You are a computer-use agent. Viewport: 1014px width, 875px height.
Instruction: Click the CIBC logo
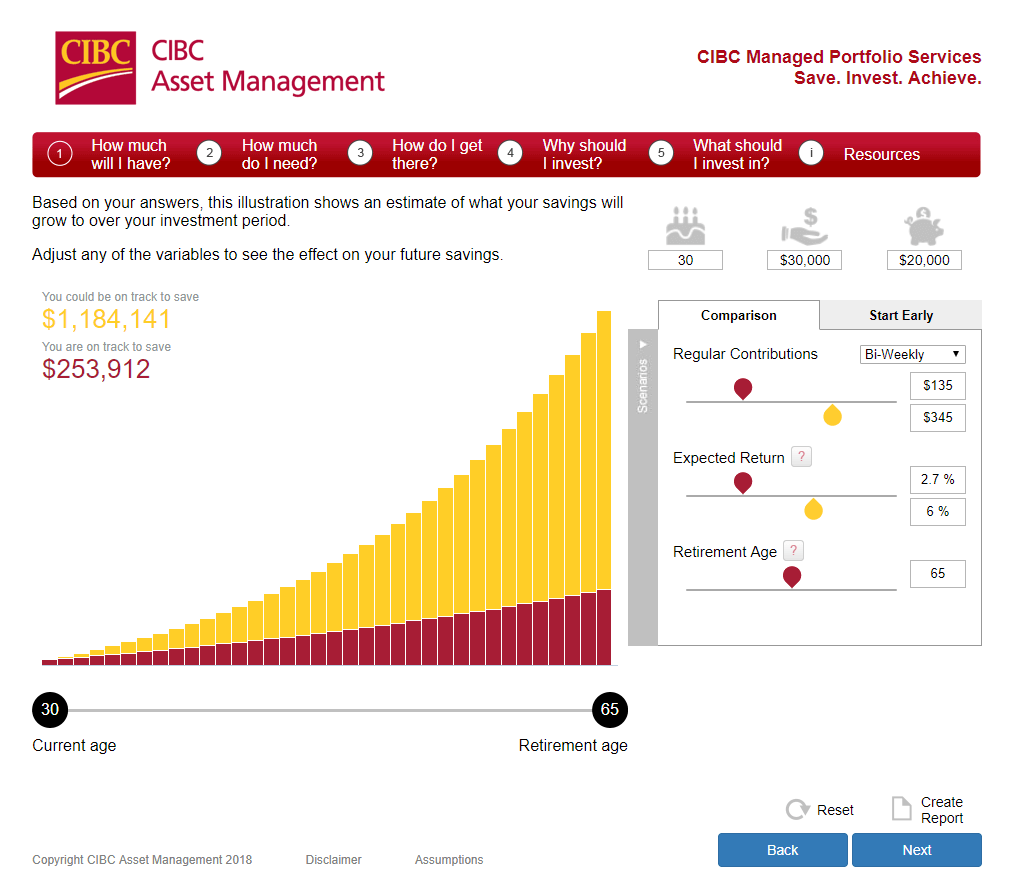[96, 68]
